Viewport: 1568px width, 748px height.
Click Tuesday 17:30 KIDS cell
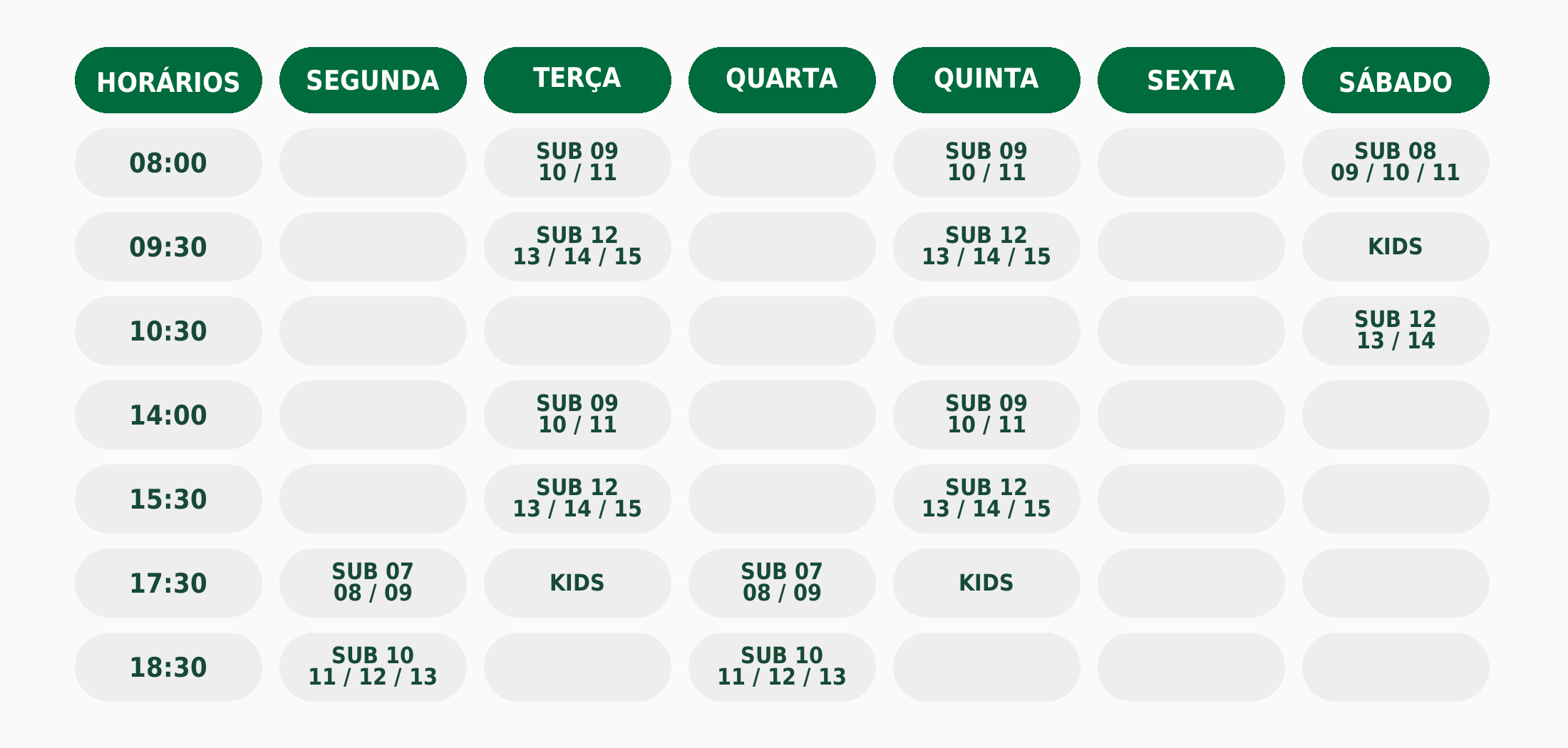[577, 583]
